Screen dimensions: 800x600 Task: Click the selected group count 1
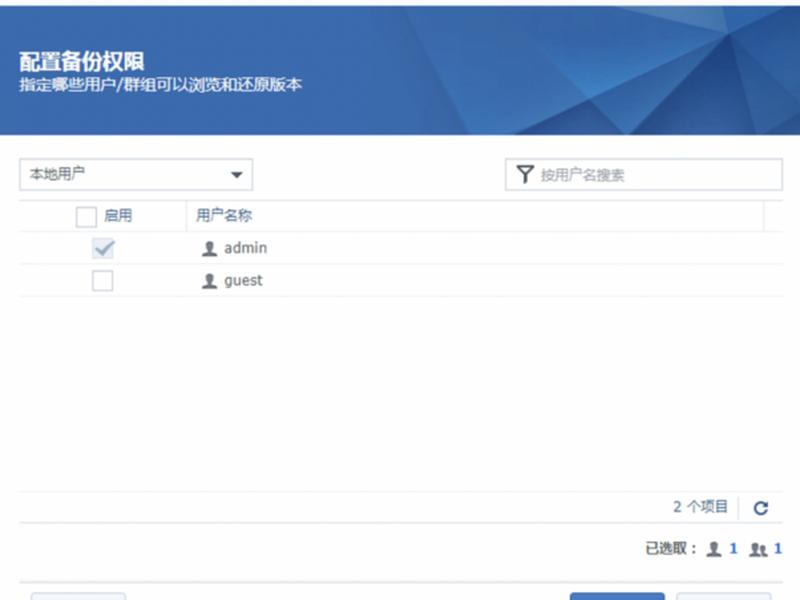click(778, 548)
